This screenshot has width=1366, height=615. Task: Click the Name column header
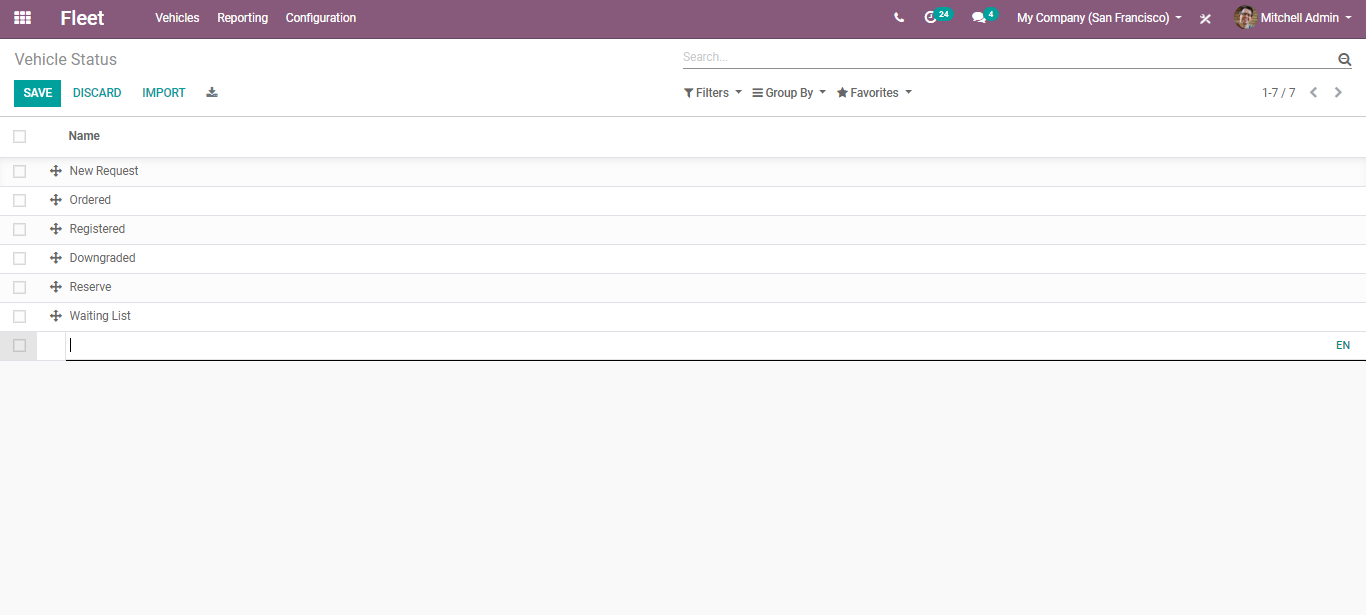[84, 136]
